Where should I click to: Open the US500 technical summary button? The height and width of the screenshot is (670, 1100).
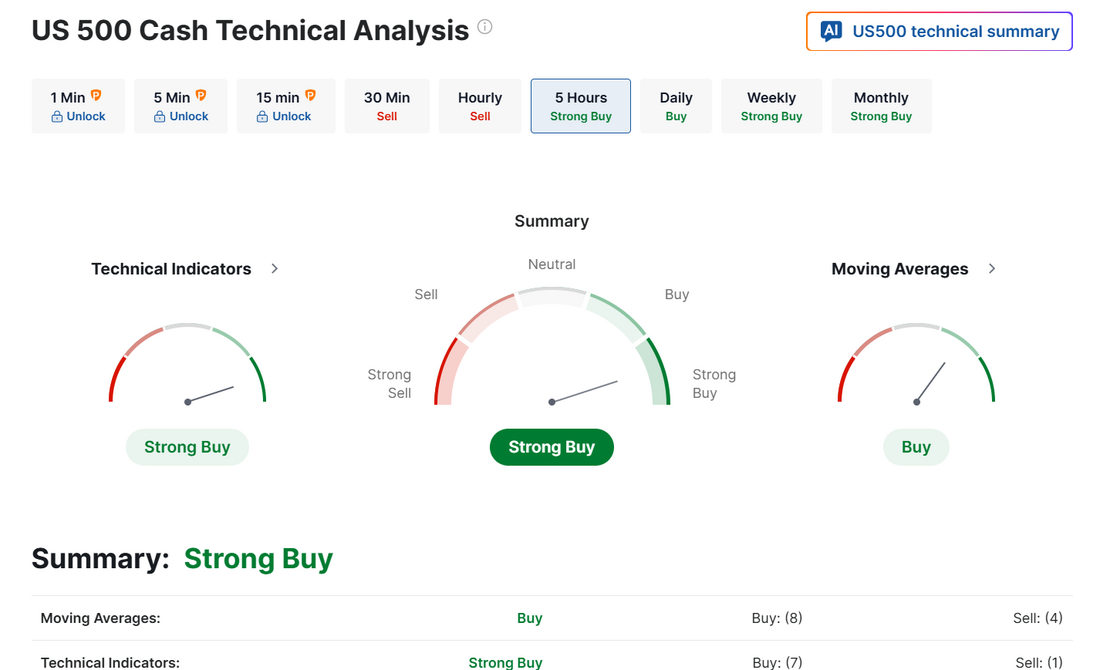click(x=939, y=31)
